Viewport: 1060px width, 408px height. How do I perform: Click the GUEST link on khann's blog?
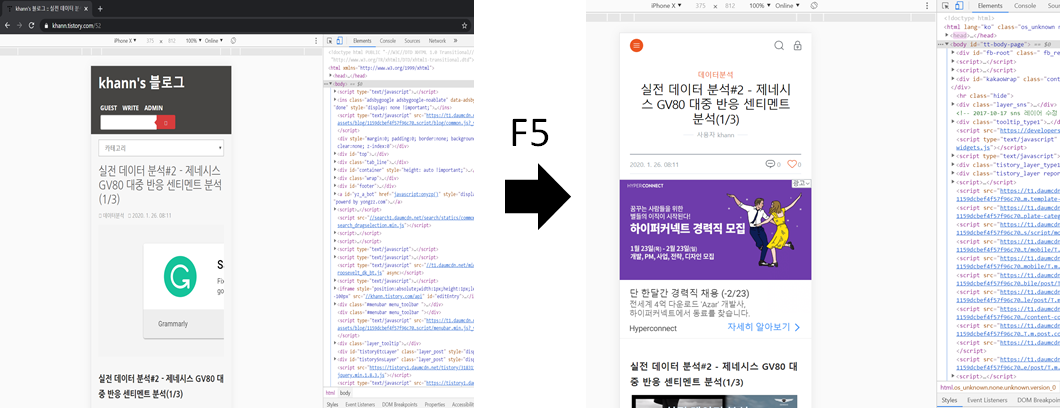108,108
